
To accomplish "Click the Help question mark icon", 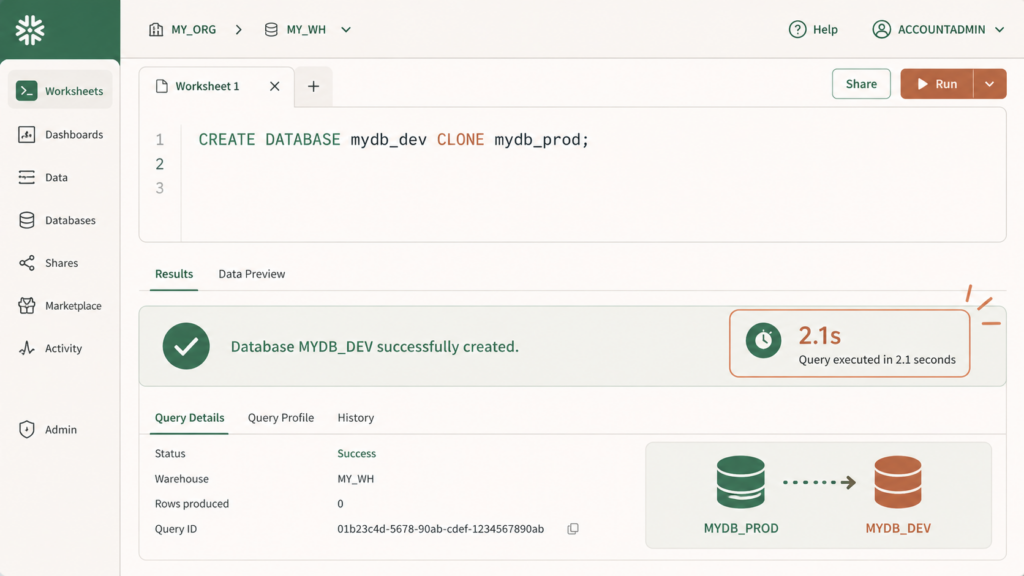I will [x=797, y=29].
